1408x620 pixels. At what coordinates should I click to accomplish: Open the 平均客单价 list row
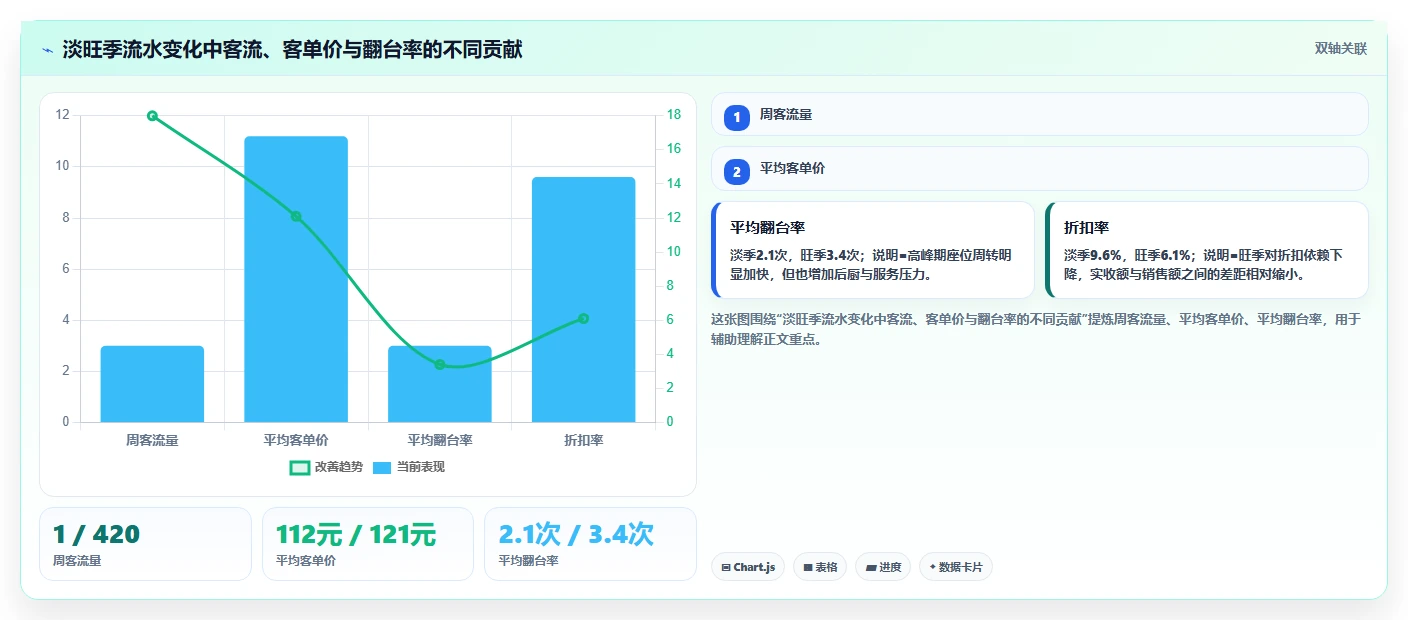1039,169
